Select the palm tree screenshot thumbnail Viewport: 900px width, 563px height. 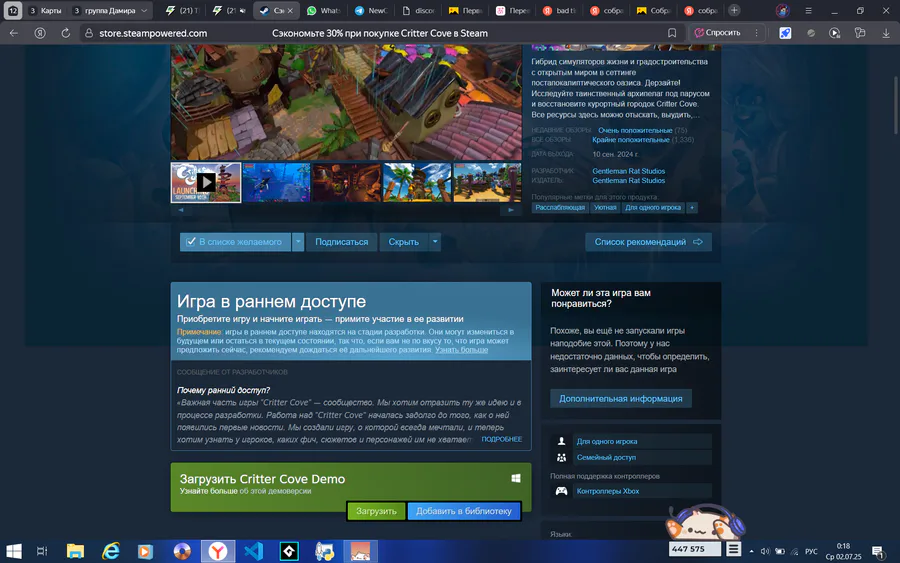(417, 183)
